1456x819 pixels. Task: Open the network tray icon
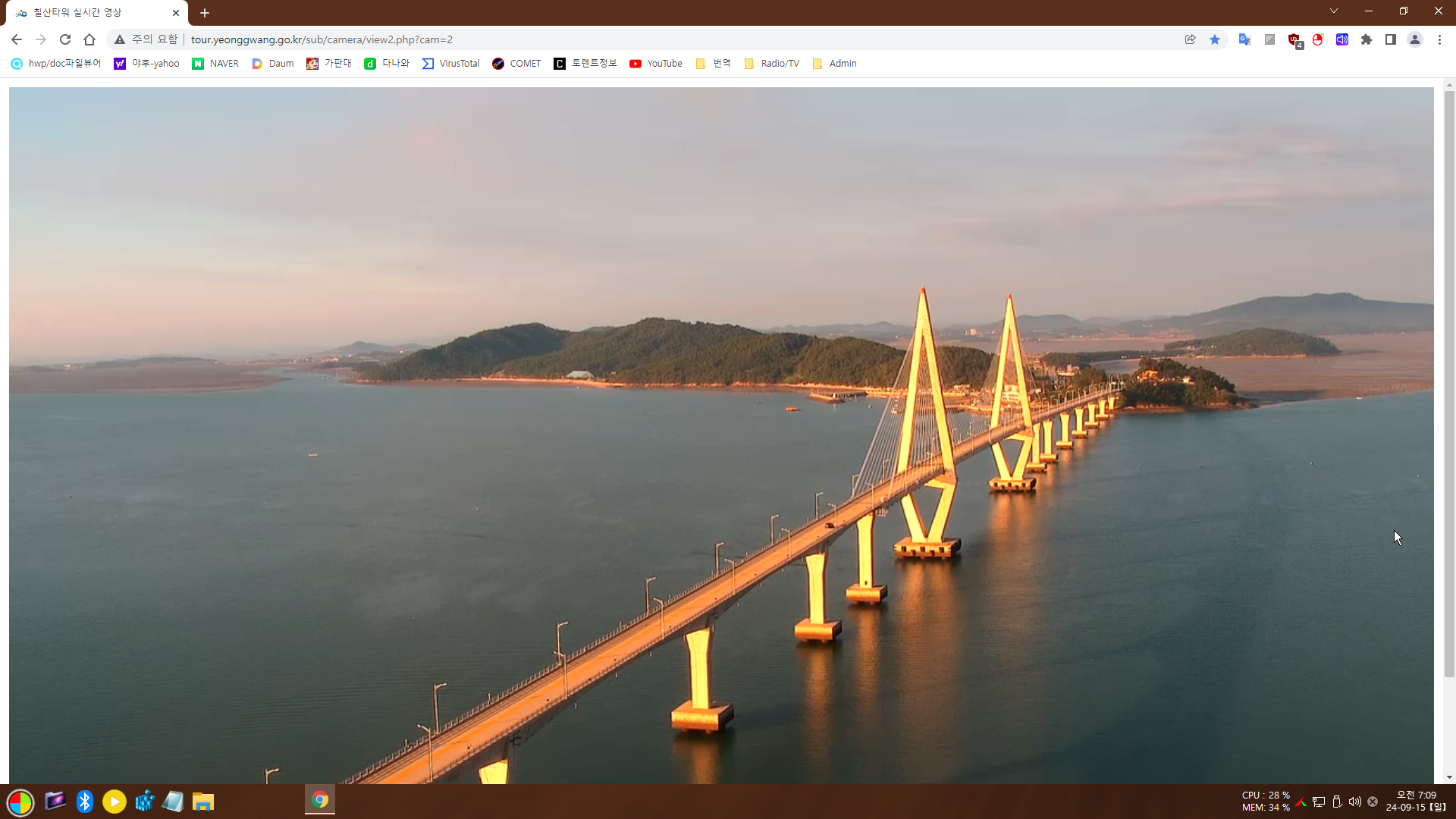1319,802
